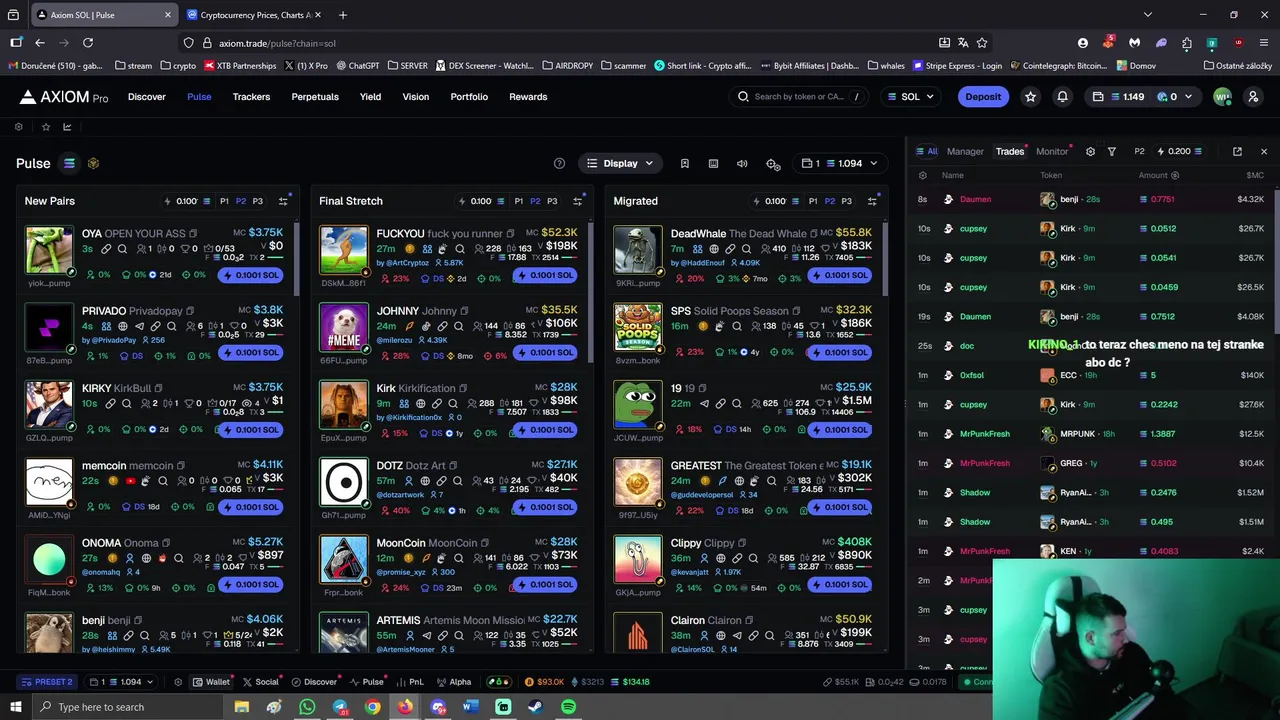Click the Pulse help question-mark icon

(x=559, y=163)
